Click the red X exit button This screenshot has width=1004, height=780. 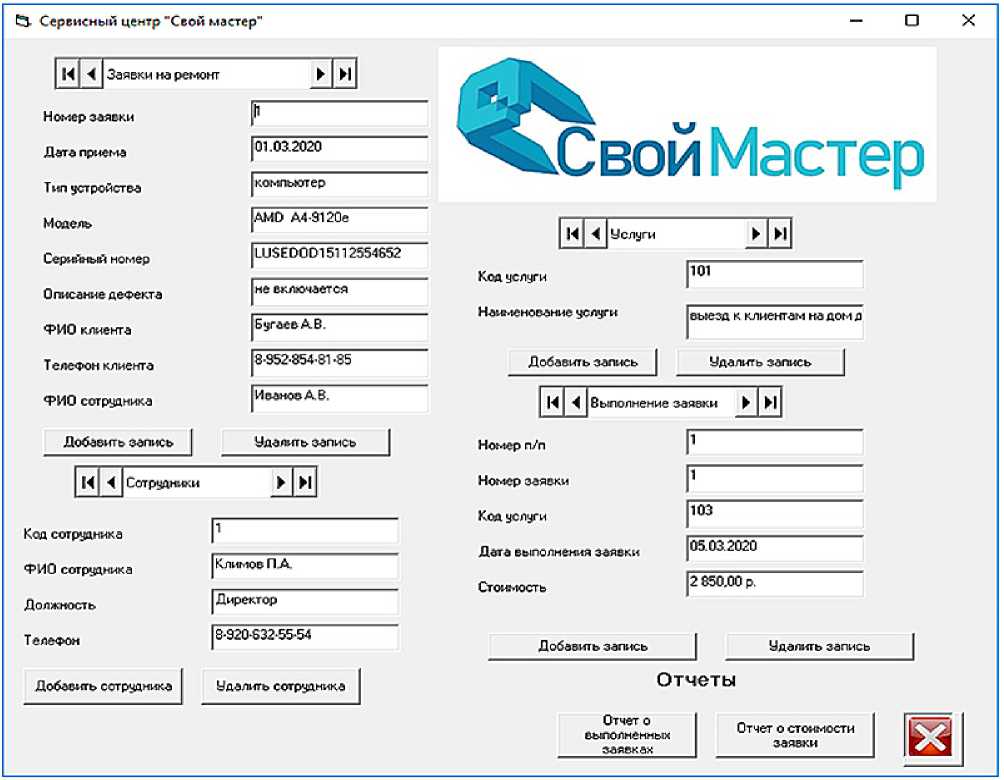932,738
